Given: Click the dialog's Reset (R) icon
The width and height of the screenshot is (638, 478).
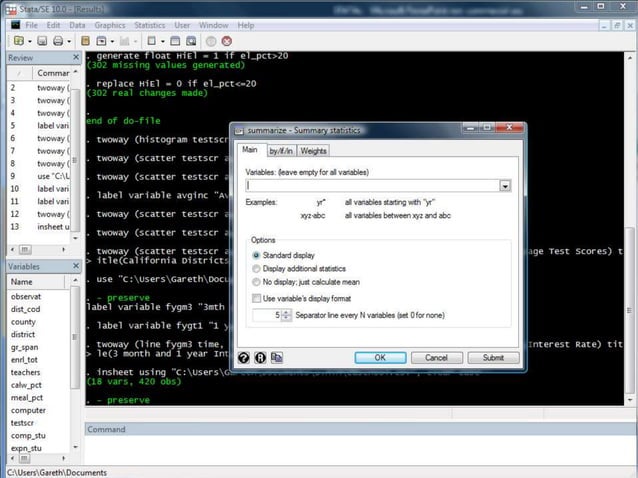Looking at the screenshot, I should point(260,357).
